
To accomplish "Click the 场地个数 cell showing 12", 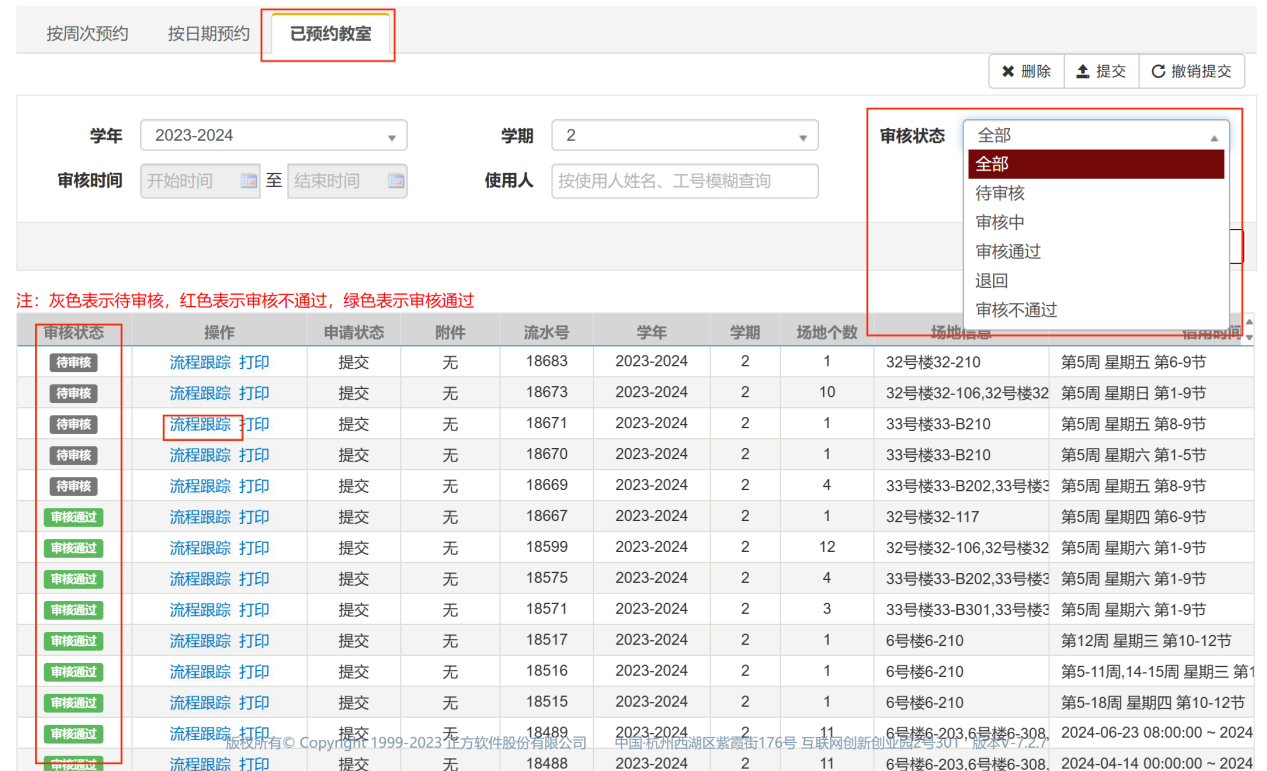I will pyautogui.click(x=827, y=548).
